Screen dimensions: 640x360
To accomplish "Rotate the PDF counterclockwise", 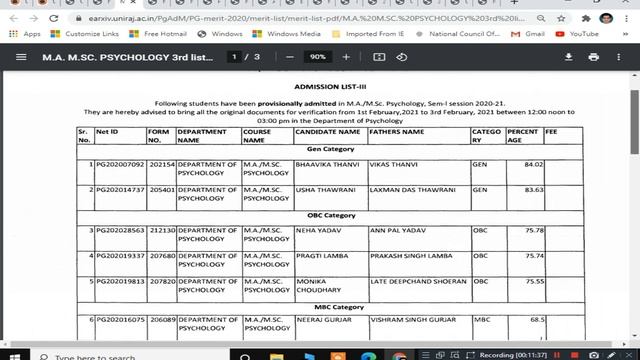I will tap(402, 57).
